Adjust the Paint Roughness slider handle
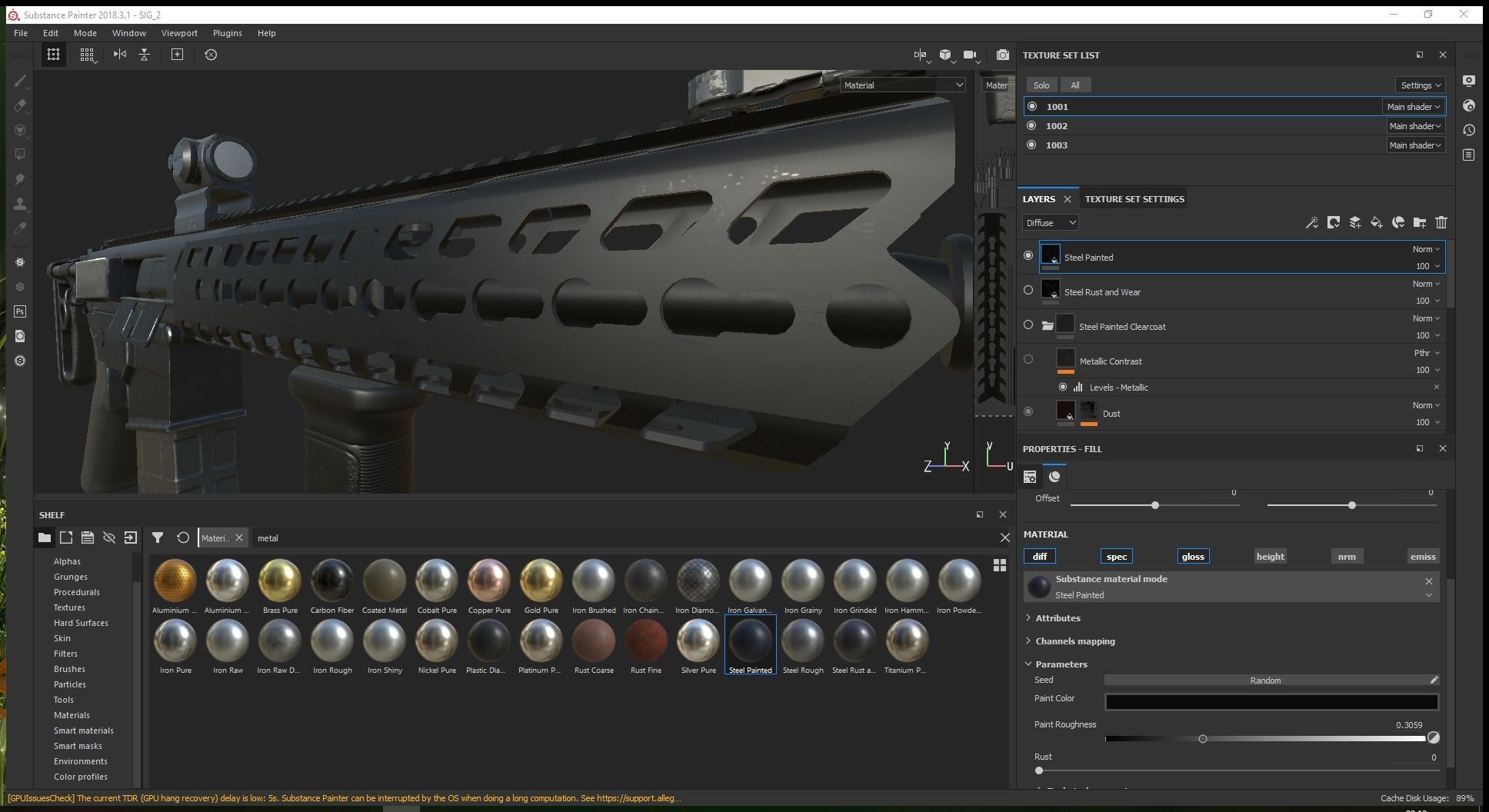 [x=1203, y=739]
